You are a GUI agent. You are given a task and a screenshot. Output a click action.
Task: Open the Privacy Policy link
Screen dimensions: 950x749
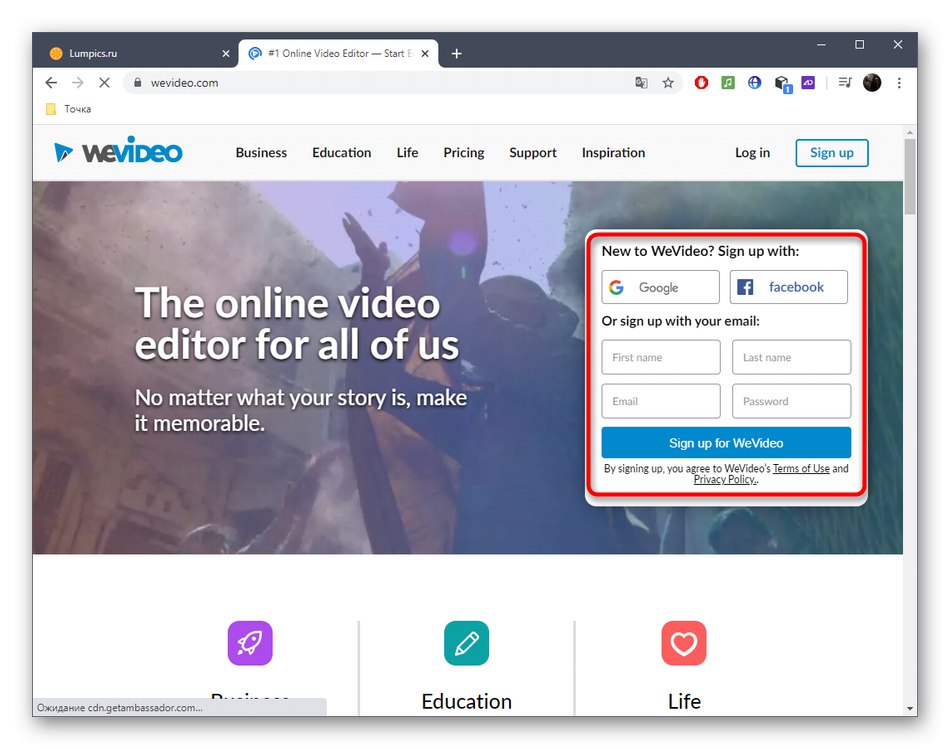click(x=726, y=479)
